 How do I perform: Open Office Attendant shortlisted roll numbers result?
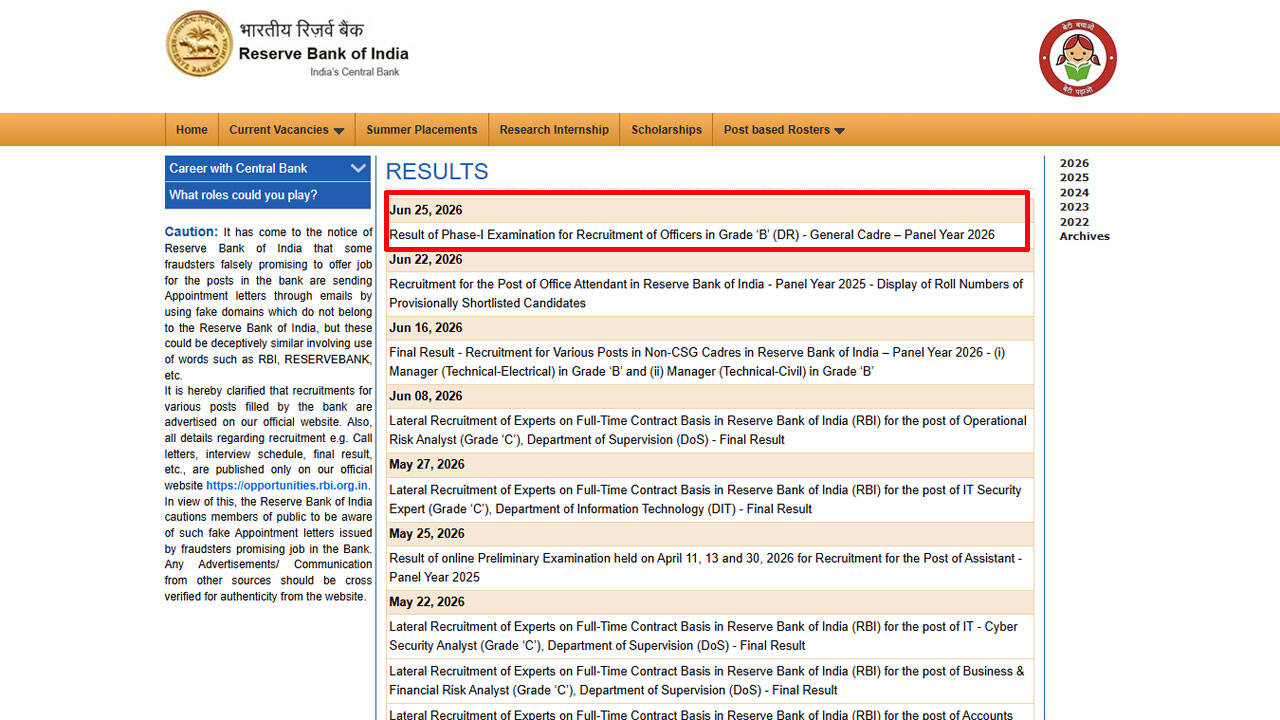[x=706, y=293]
